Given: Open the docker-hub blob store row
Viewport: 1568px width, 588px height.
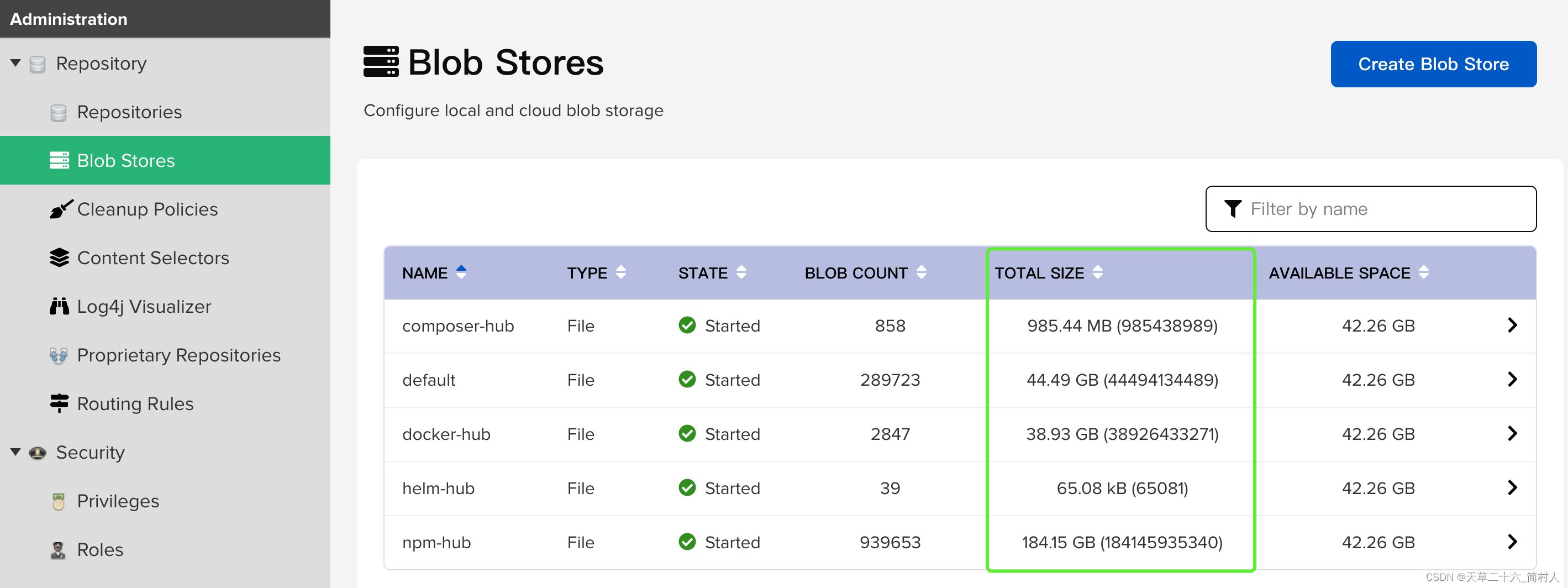Looking at the screenshot, I should (x=446, y=434).
